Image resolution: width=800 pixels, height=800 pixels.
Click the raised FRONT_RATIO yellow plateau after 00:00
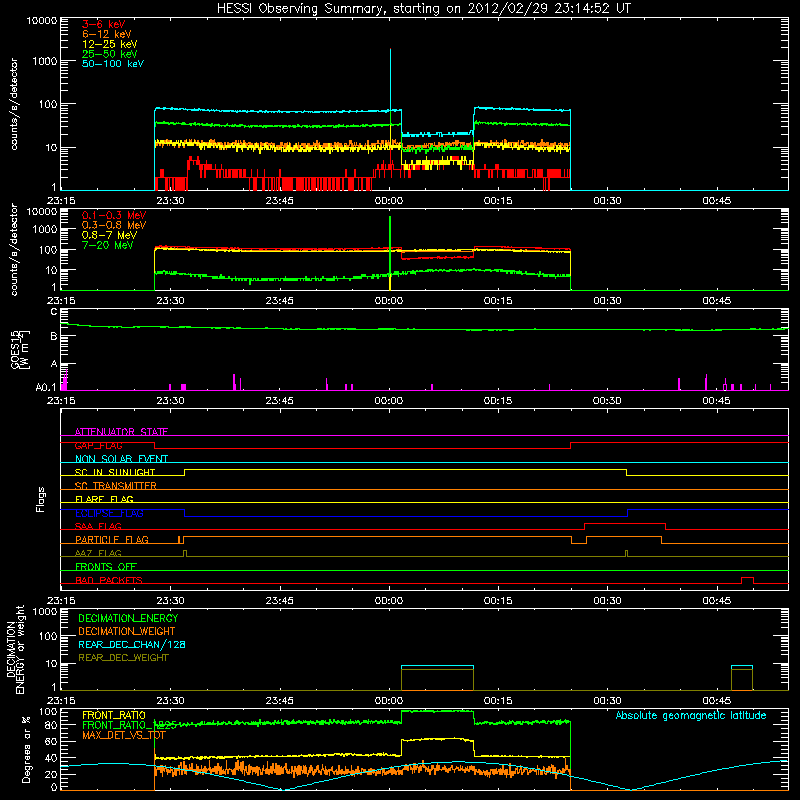click(x=437, y=739)
